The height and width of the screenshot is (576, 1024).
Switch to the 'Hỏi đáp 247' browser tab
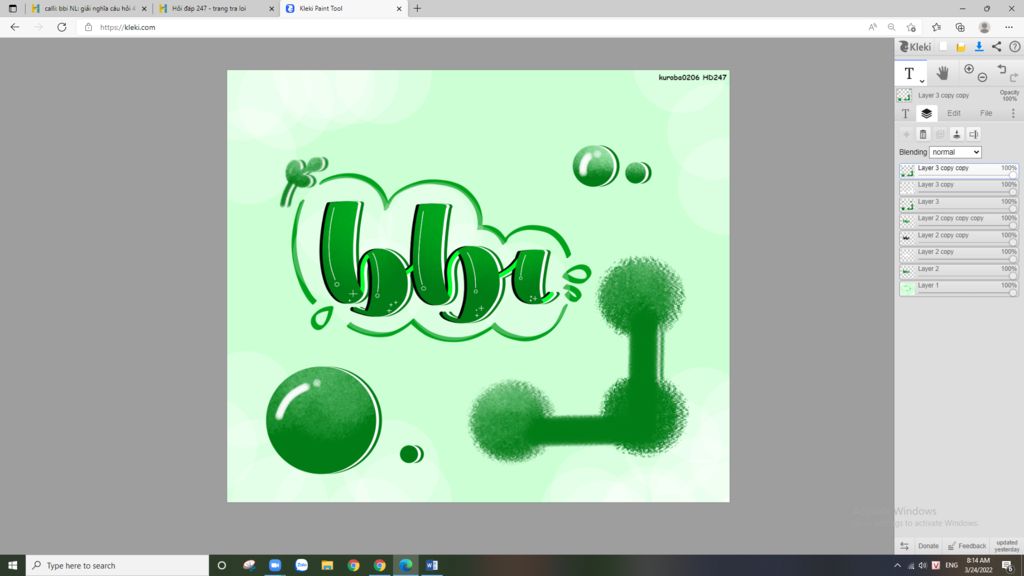pyautogui.click(x=216, y=8)
